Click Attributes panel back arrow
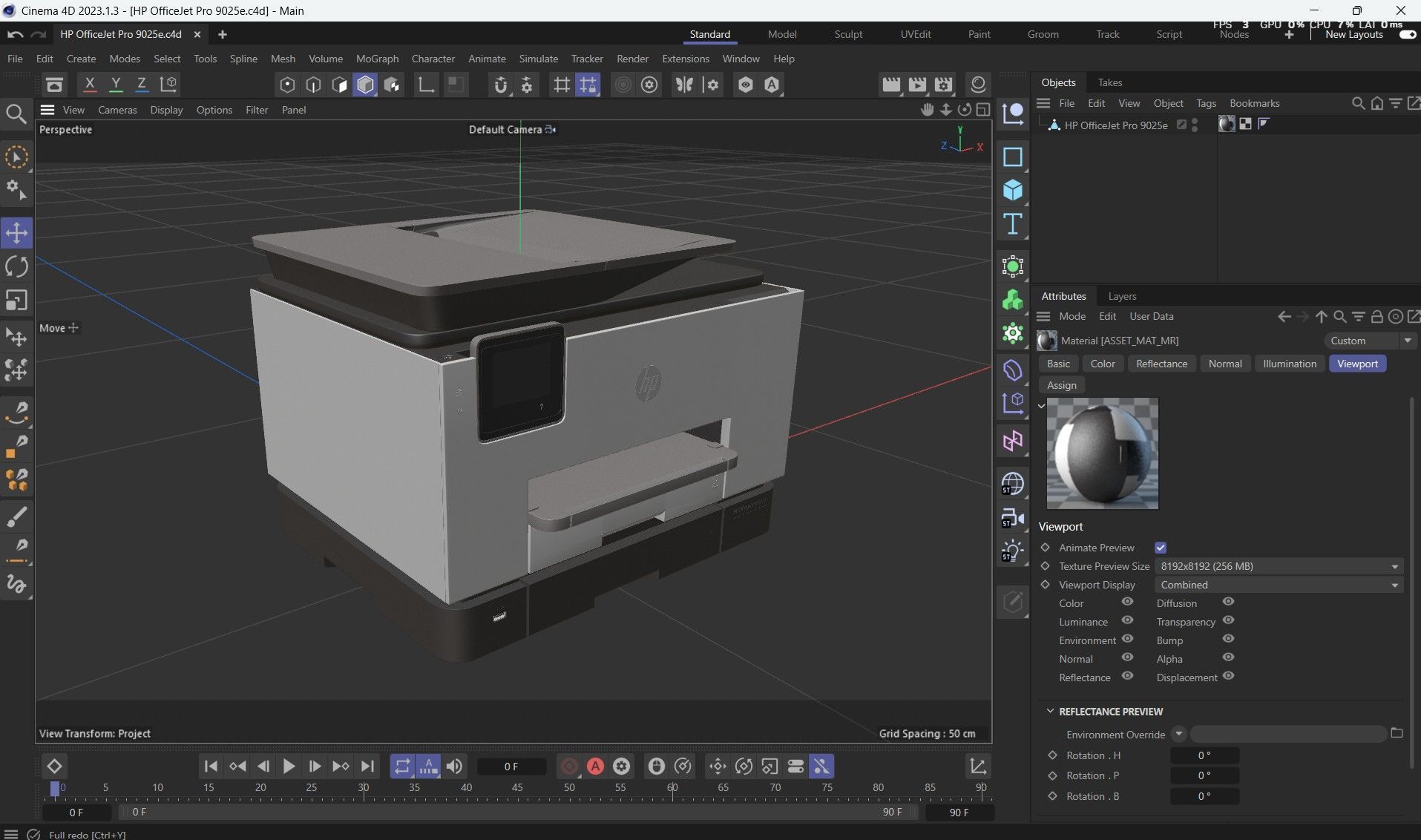This screenshot has width=1421, height=840. 1284,317
